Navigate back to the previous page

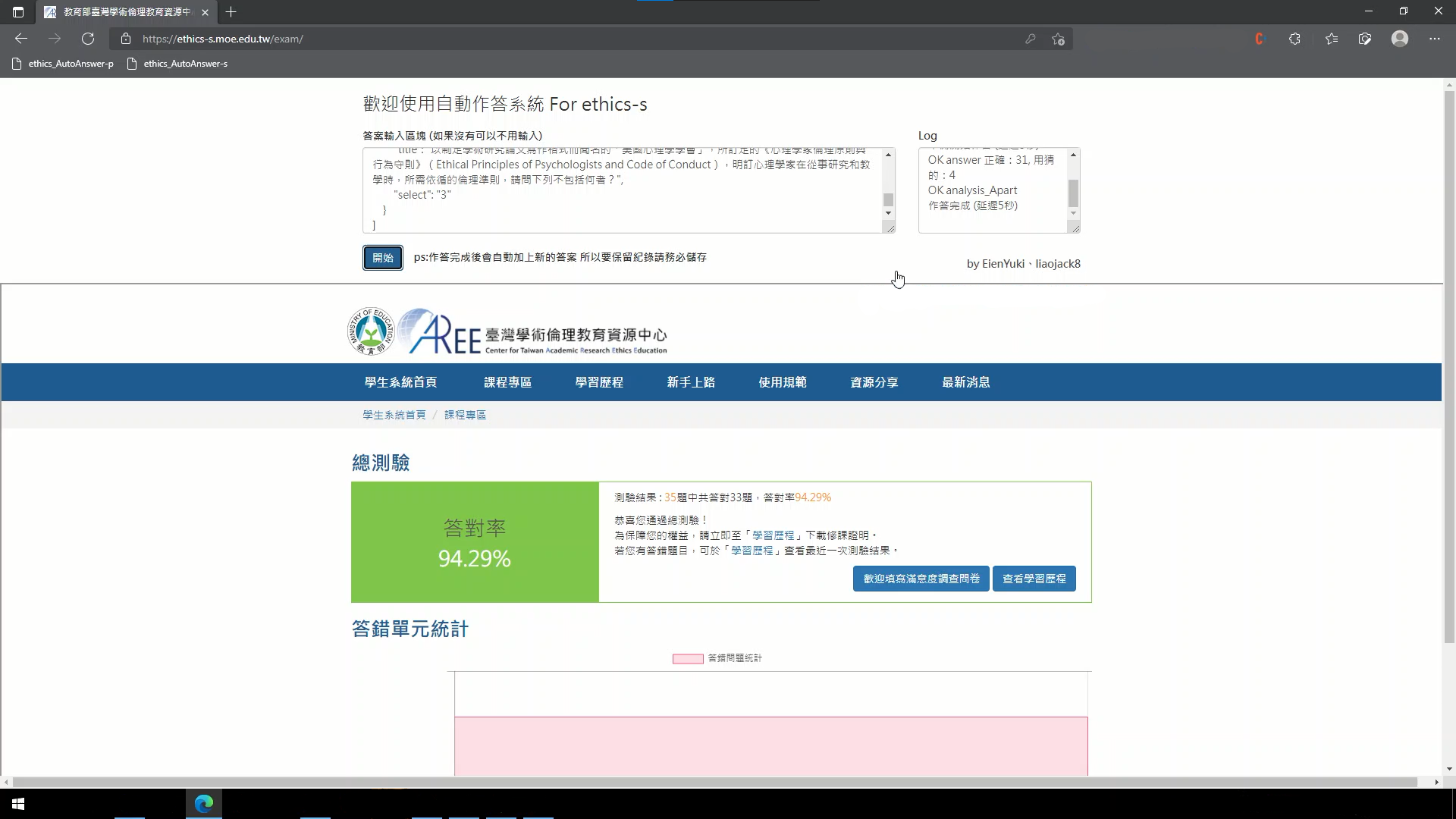point(20,39)
